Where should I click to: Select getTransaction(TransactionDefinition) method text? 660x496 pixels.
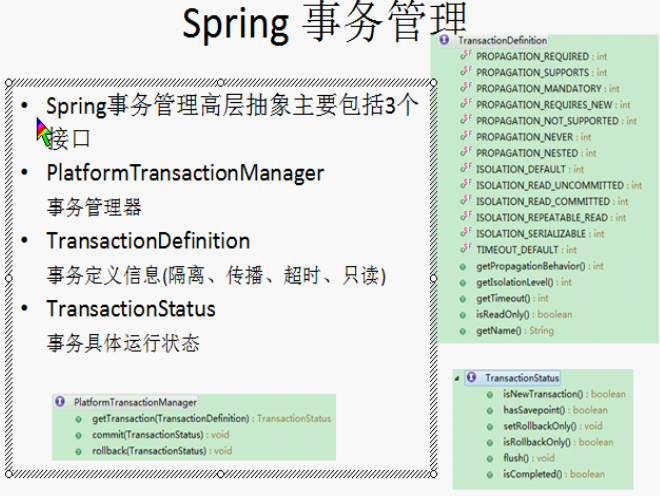(170, 419)
